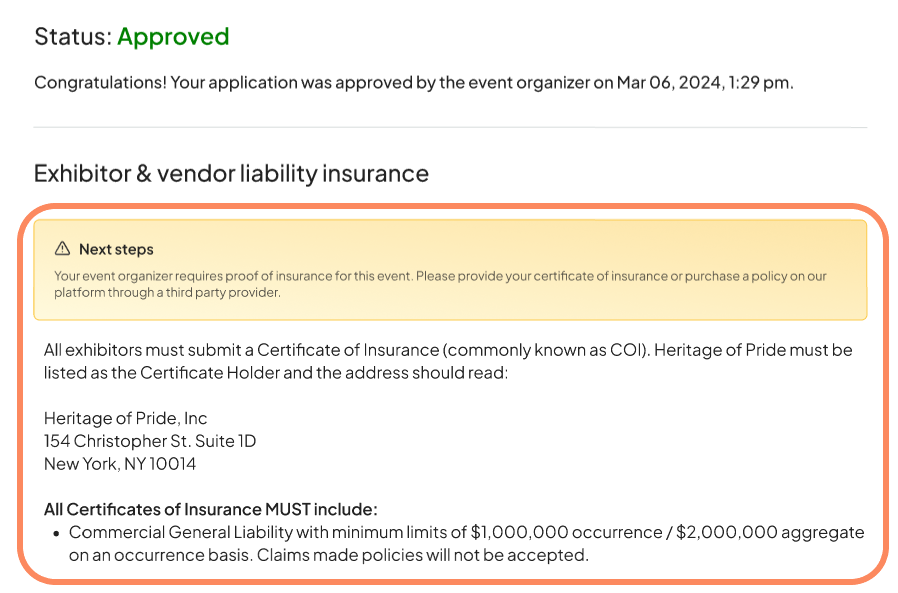The height and width of the screenshot is (593, 898).
Task: Click the third party provider text in banner
Action: (x=224, y=293)
